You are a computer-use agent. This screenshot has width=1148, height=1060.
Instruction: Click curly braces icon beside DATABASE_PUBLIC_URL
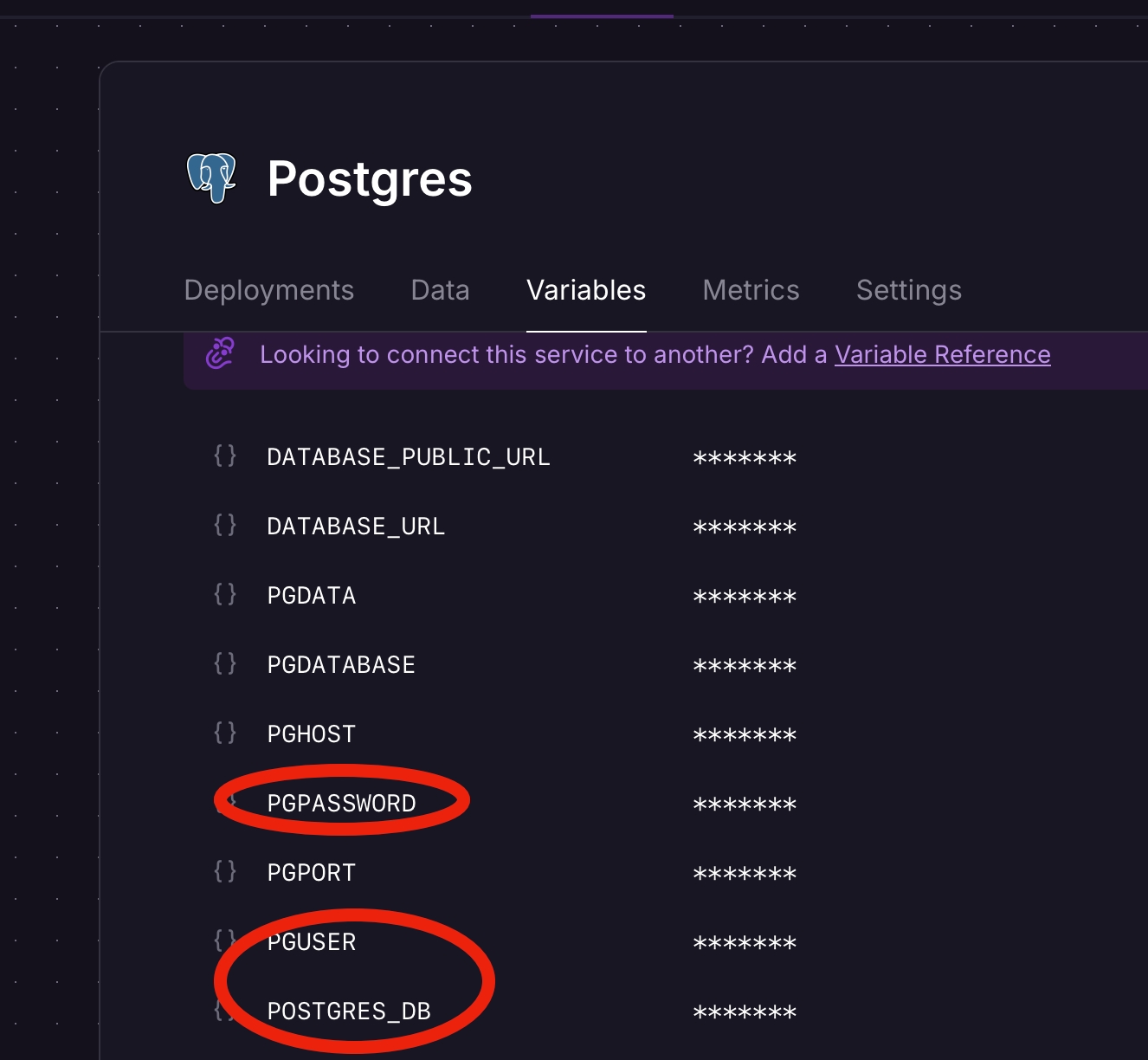(x=225, y=456)
